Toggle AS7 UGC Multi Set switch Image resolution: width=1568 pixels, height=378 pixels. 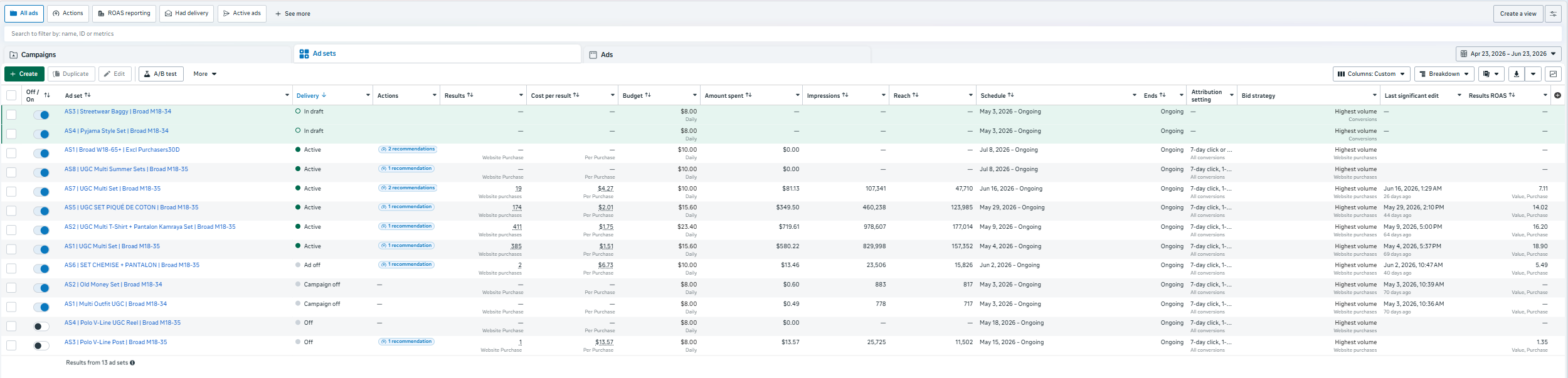[41, 192]
